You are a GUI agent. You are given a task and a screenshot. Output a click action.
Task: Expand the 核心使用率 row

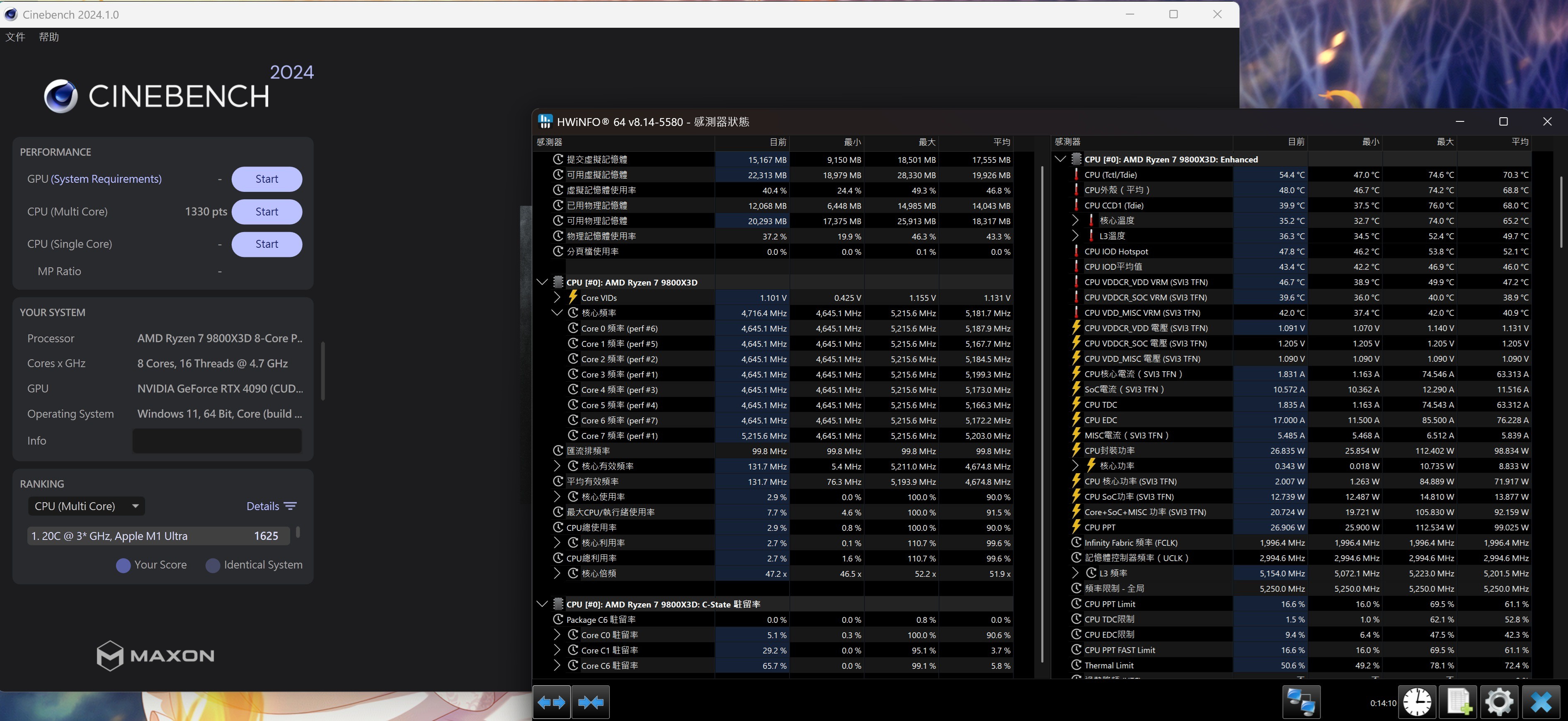tap(557, 496)
